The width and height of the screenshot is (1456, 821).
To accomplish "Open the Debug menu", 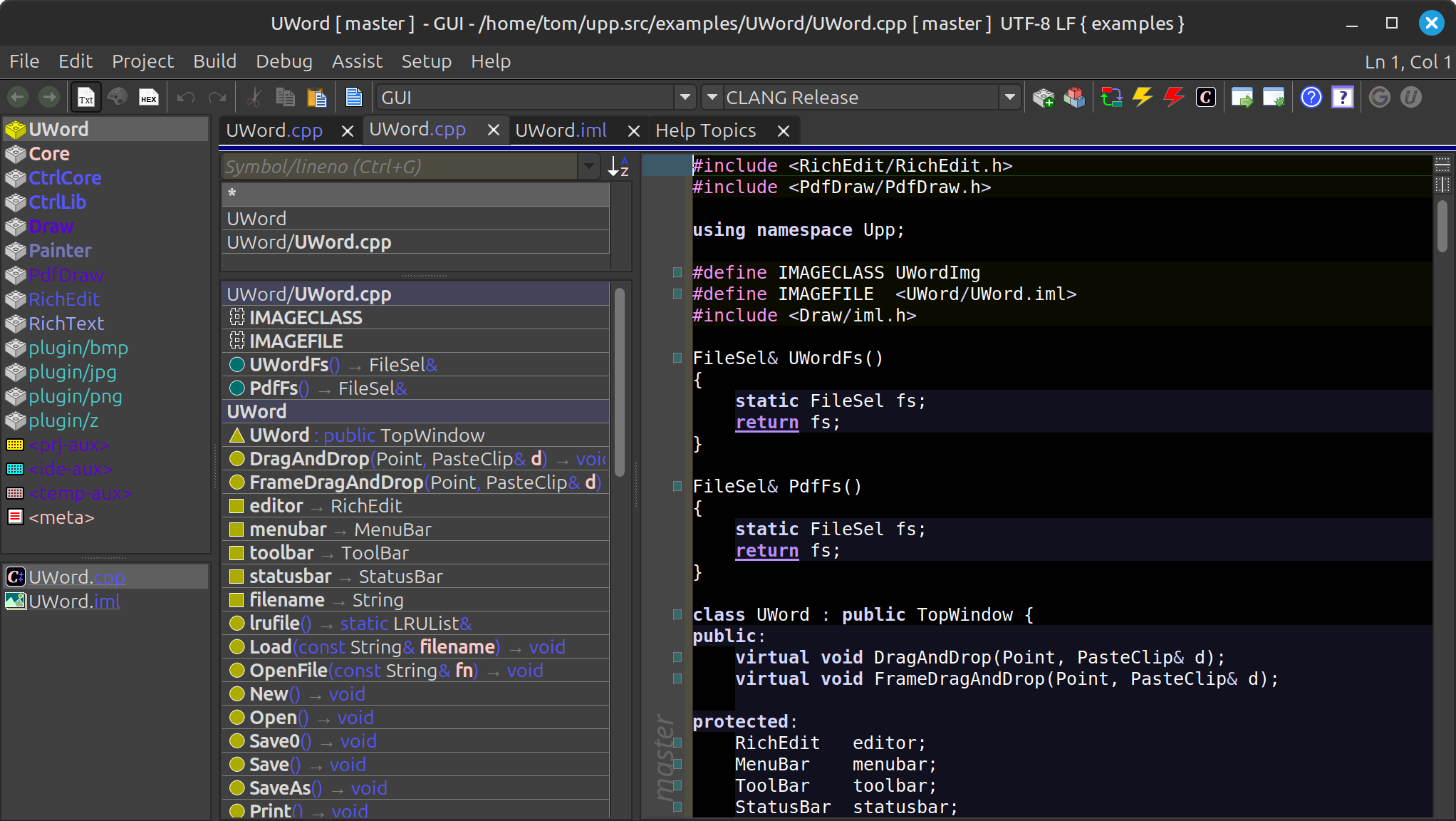I will [x=284, y=61].
